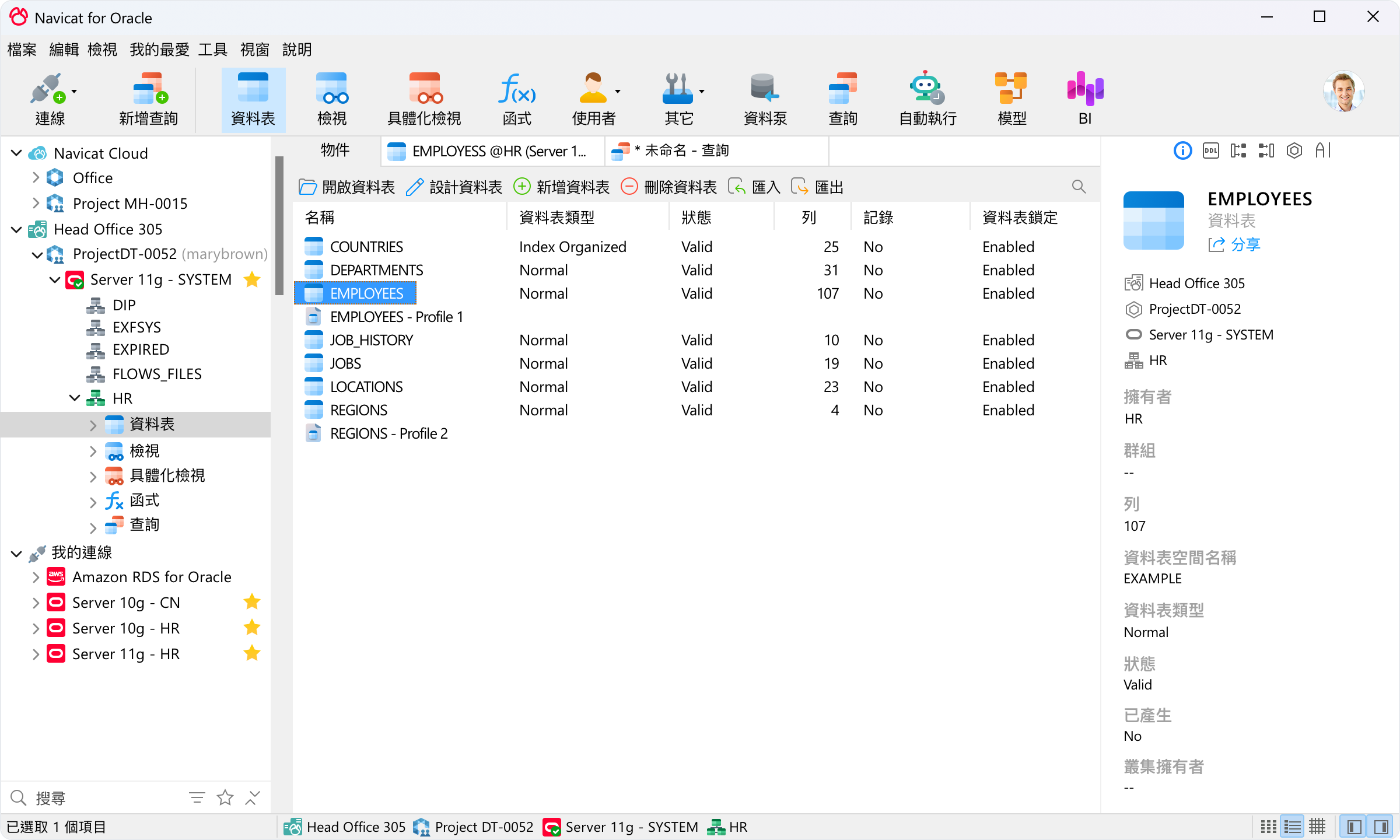Open New Query (新增查詢) toolbar button
Viewport: 1400px width, 840px height.
click(148, 99)
